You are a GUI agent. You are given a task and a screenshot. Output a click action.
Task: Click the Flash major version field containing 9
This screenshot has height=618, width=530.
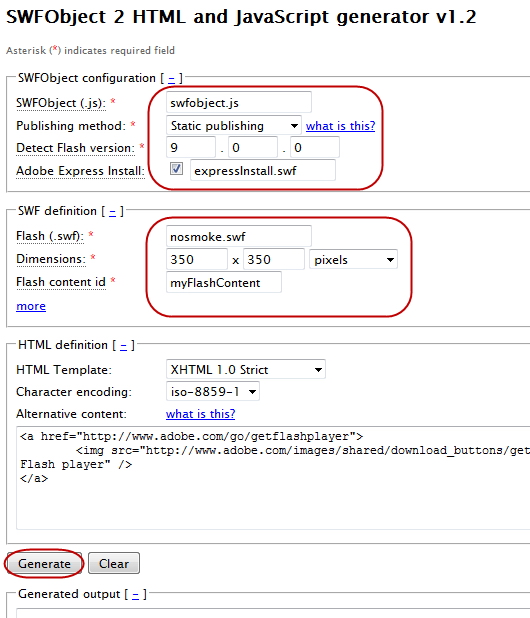pos(191,148)
